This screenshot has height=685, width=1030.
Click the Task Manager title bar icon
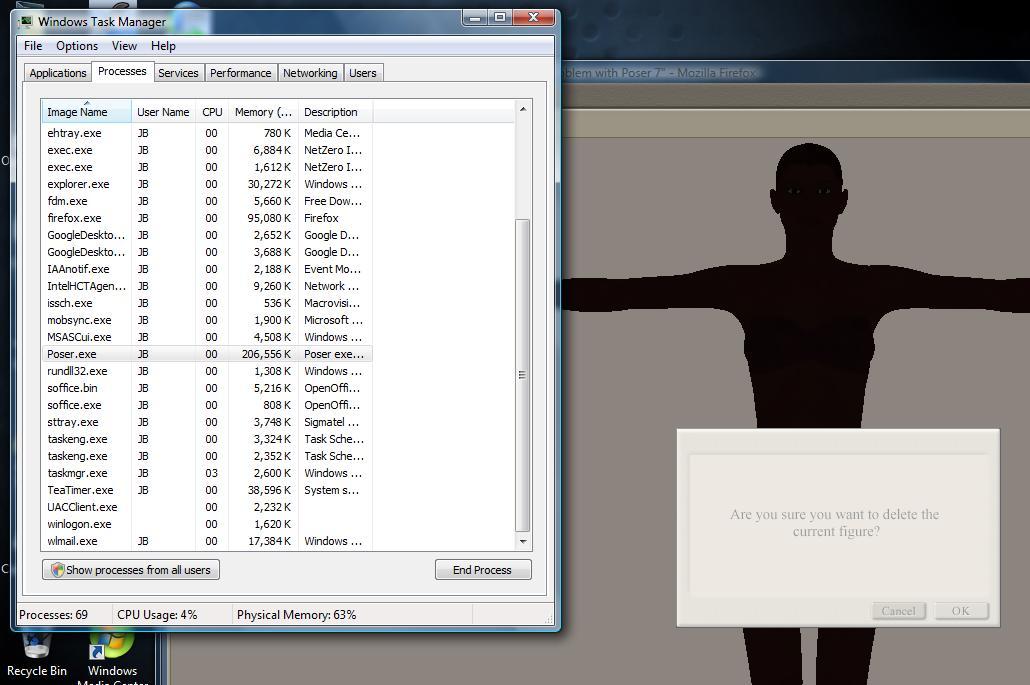coord(27,21)
